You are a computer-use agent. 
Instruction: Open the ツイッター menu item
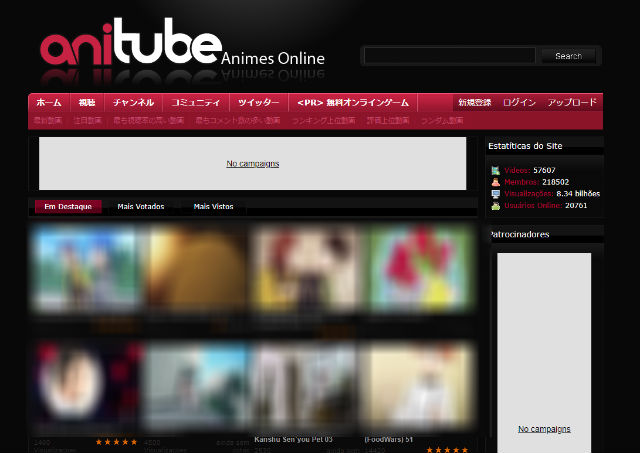(x=259, y=102)
